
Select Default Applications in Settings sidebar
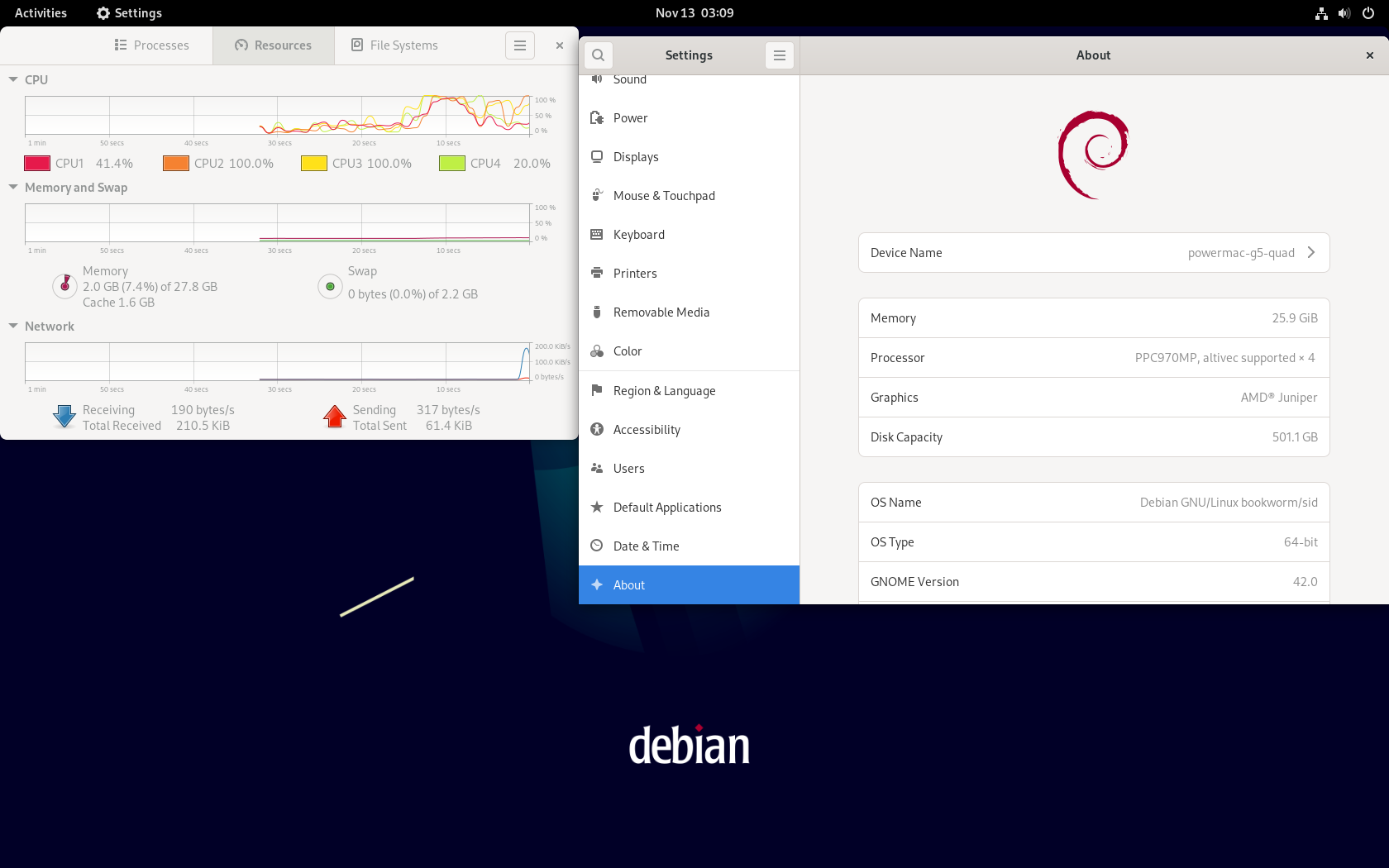[x=689, y=508]
